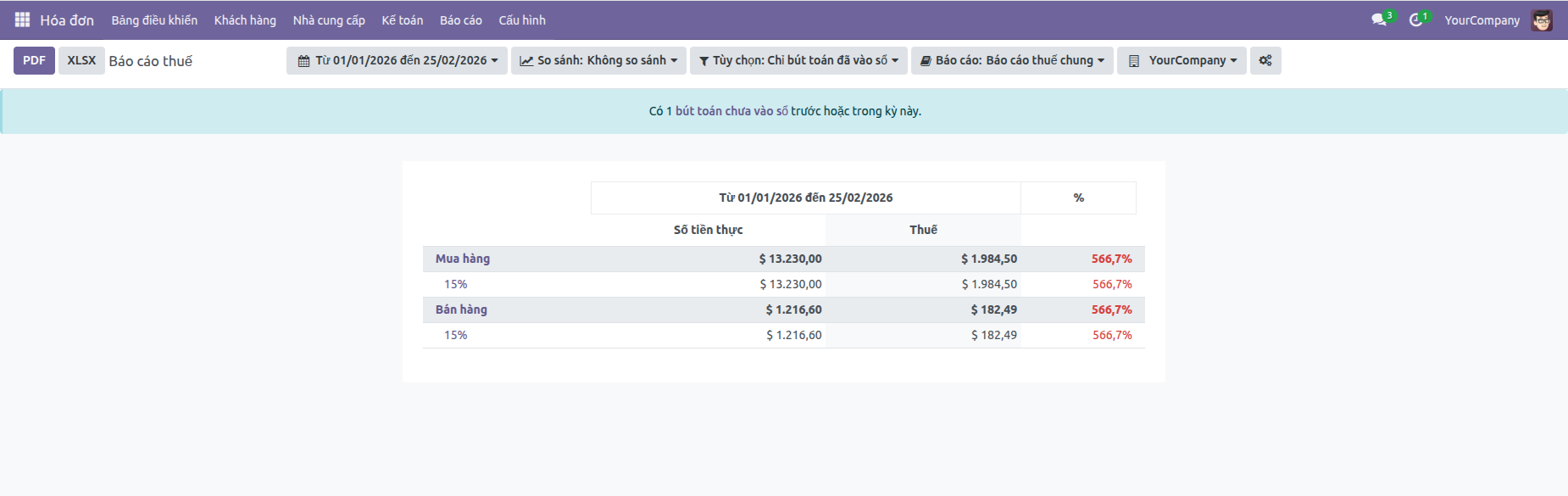
Task: Open the activities clock icon
Action: tap(1415, 20)
